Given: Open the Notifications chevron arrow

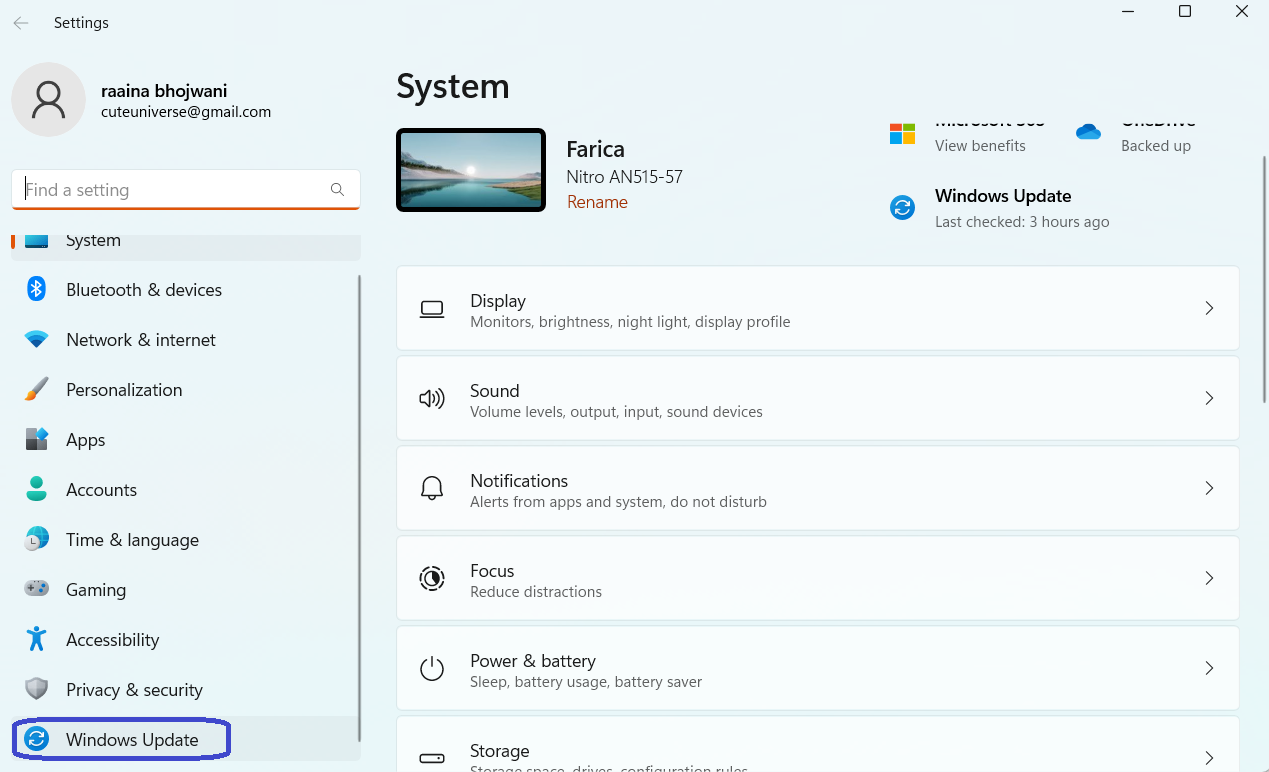Looking at the screenshot, I should pyautogui.click(x=1209, y=488).
